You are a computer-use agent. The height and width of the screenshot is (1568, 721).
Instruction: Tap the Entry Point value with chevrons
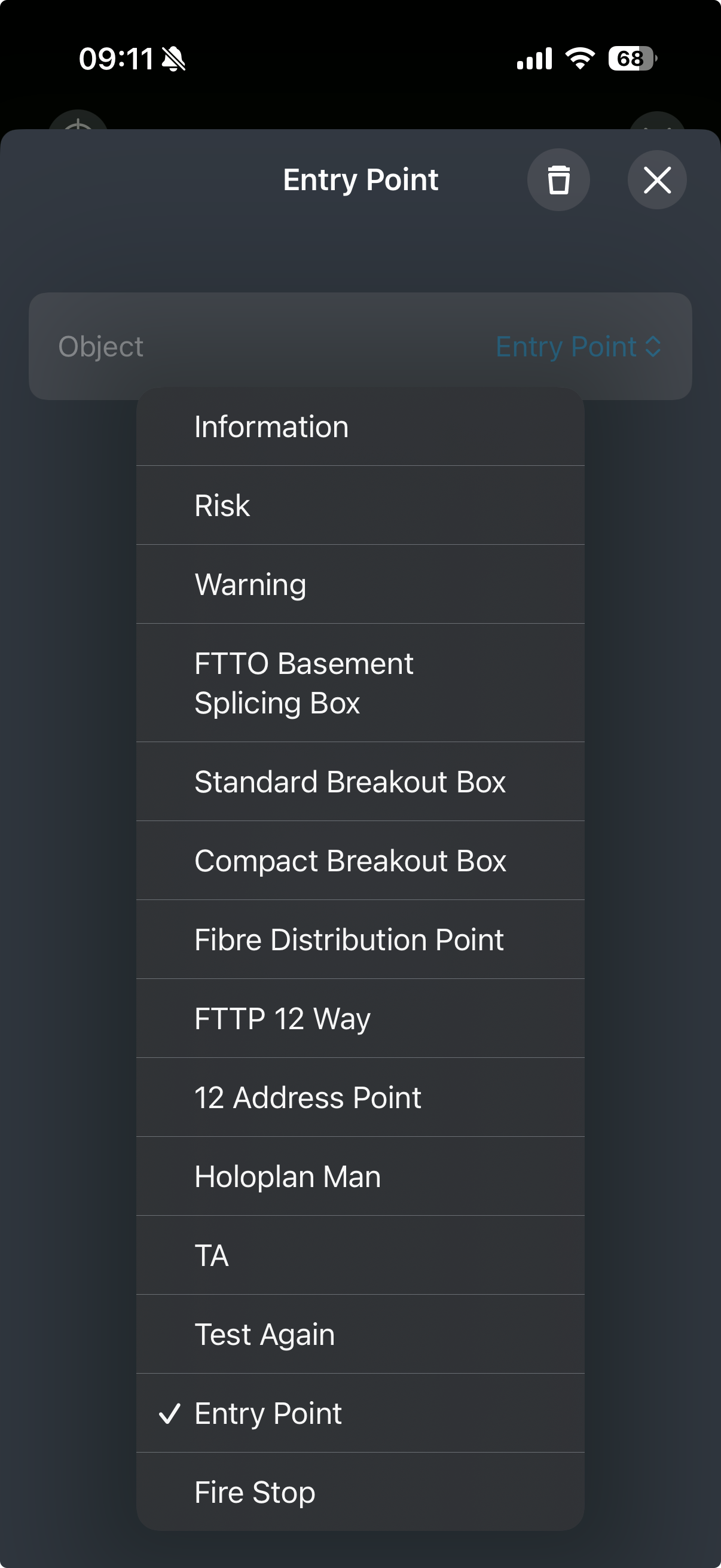[577, 346]
